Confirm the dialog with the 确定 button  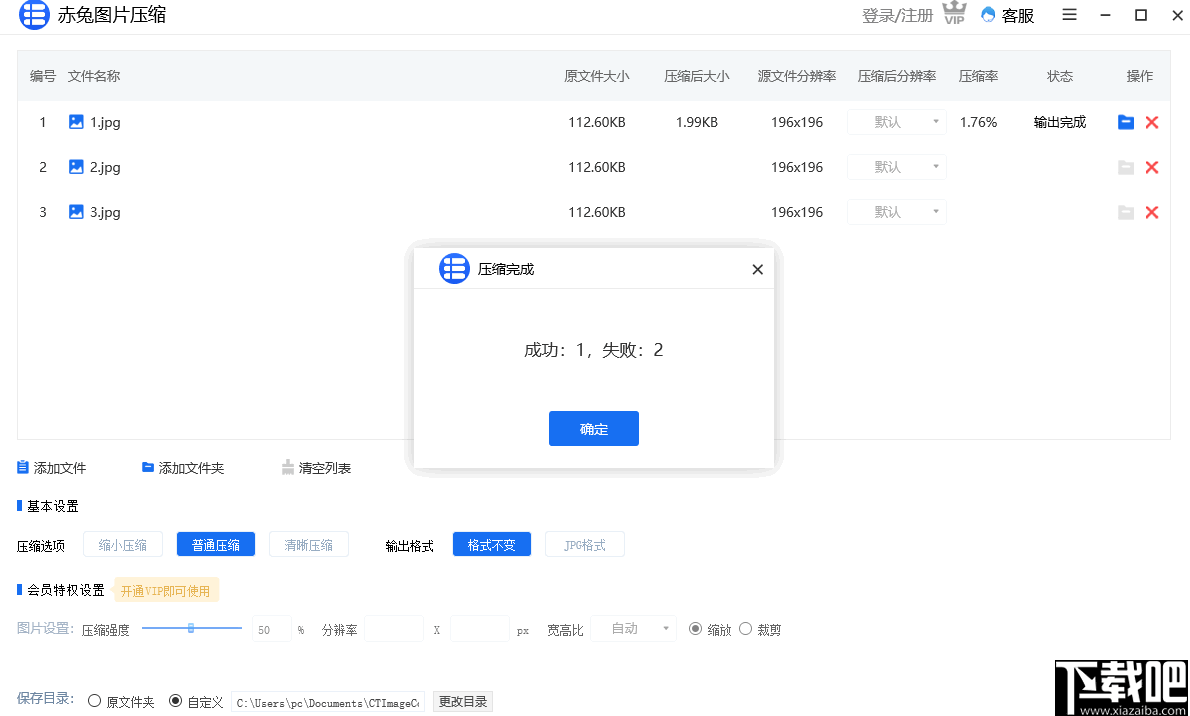pyautogui.click(x=593, y=428)
